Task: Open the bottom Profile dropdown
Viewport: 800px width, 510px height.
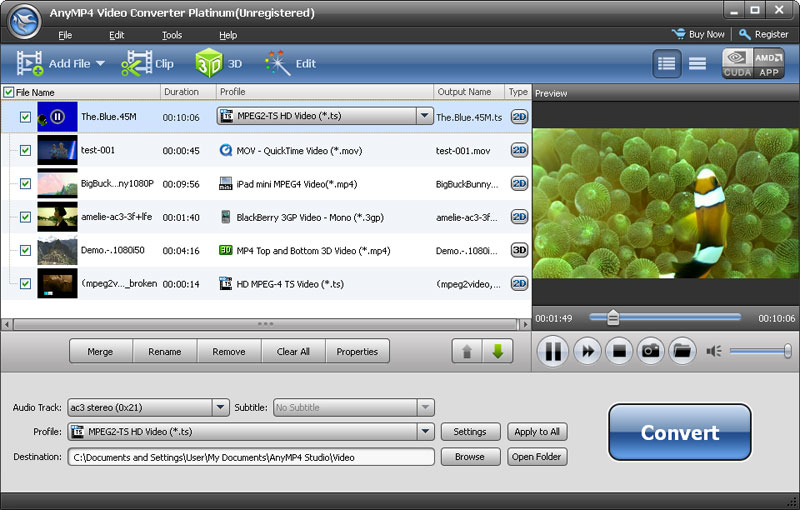Action: tap(426, 431)
